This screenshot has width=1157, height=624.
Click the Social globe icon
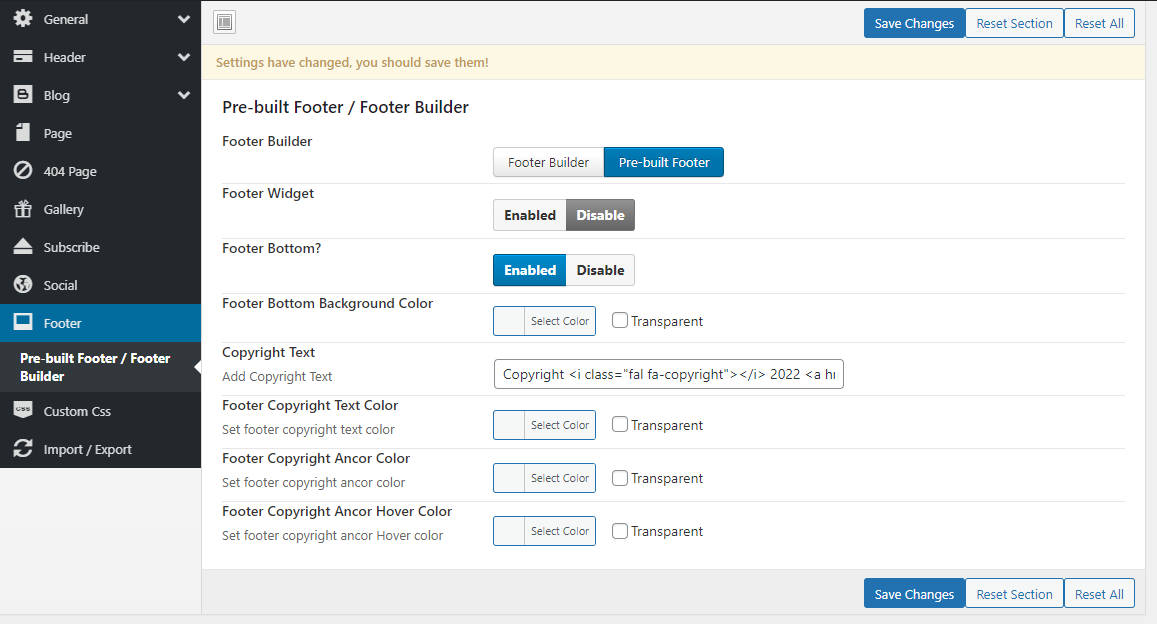point(22,285)
